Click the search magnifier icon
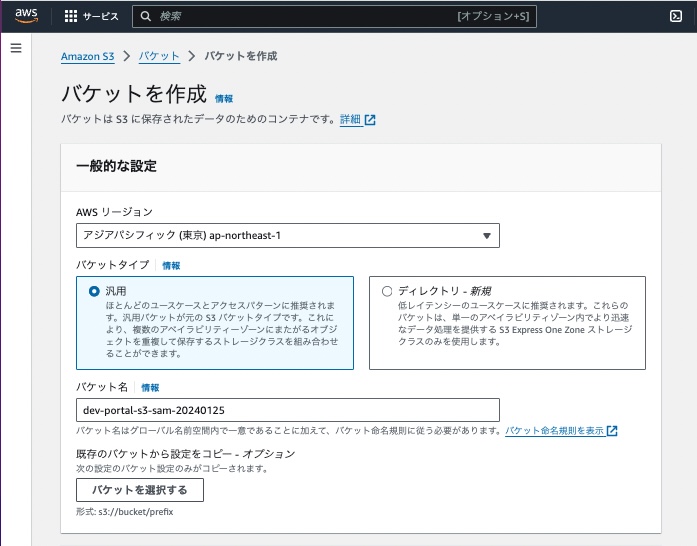This screenshot has width=697, height=546. click(x=145, y=16)
